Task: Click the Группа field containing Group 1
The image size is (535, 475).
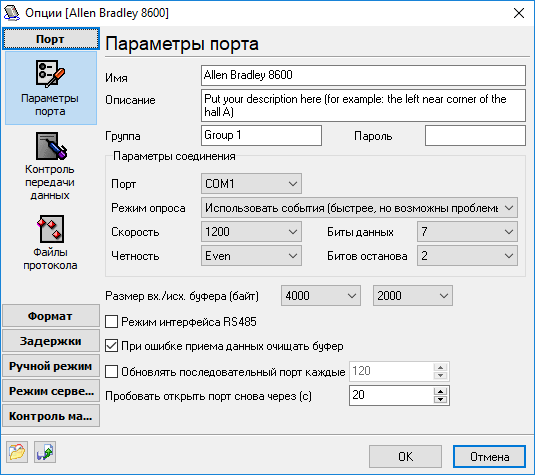Action: point(261,135)
